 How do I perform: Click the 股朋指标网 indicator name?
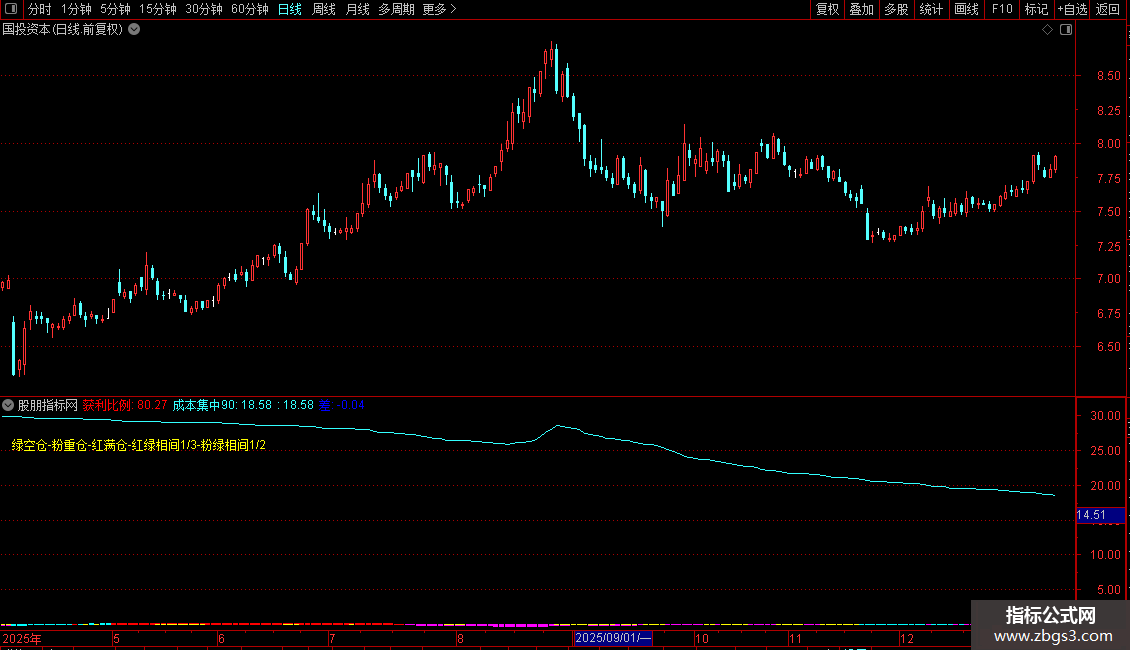[x=48, y=405]
